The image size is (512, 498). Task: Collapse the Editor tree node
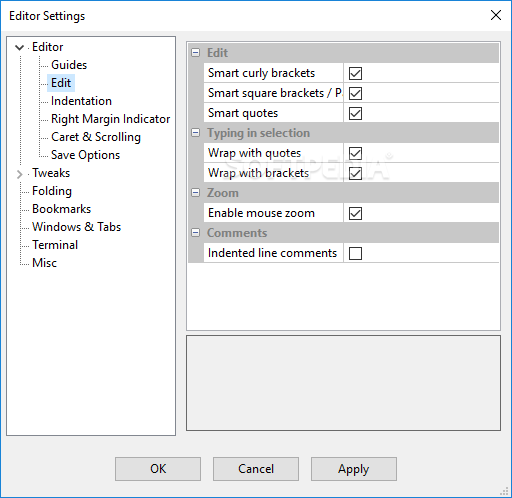click(20, 48)
